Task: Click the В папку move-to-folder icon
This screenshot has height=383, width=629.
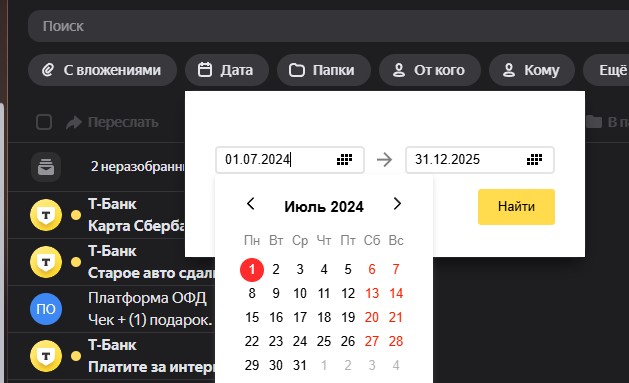Action: pyautogui.click(x=594, y=122)
